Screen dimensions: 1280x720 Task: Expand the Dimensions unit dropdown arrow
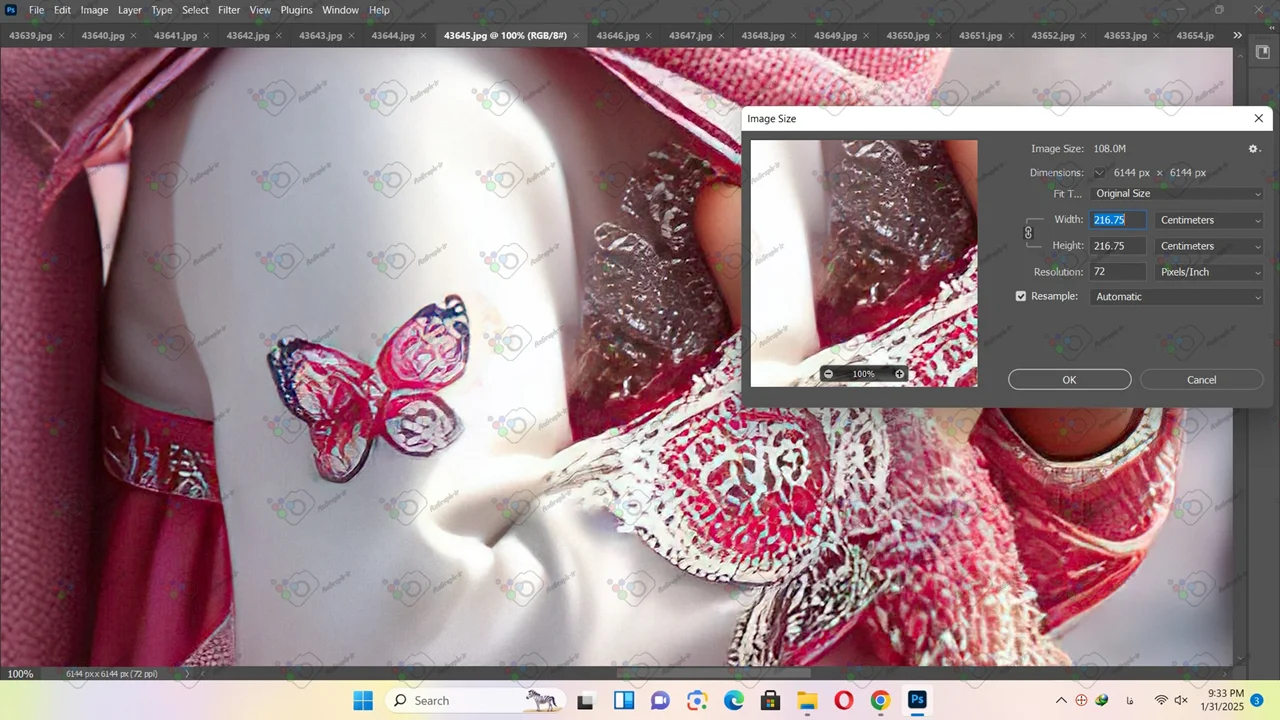click(x=1099, y=173)
